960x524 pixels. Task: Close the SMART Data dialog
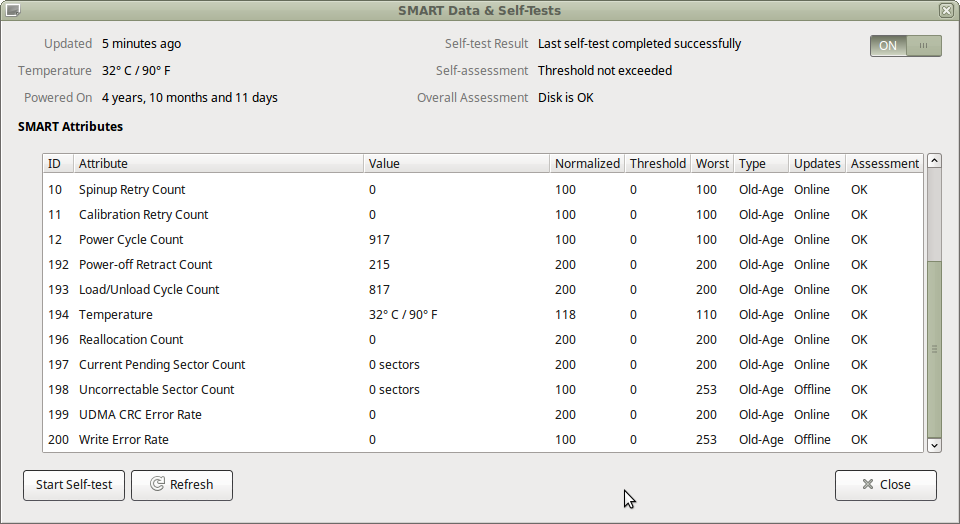click(885, 485)
